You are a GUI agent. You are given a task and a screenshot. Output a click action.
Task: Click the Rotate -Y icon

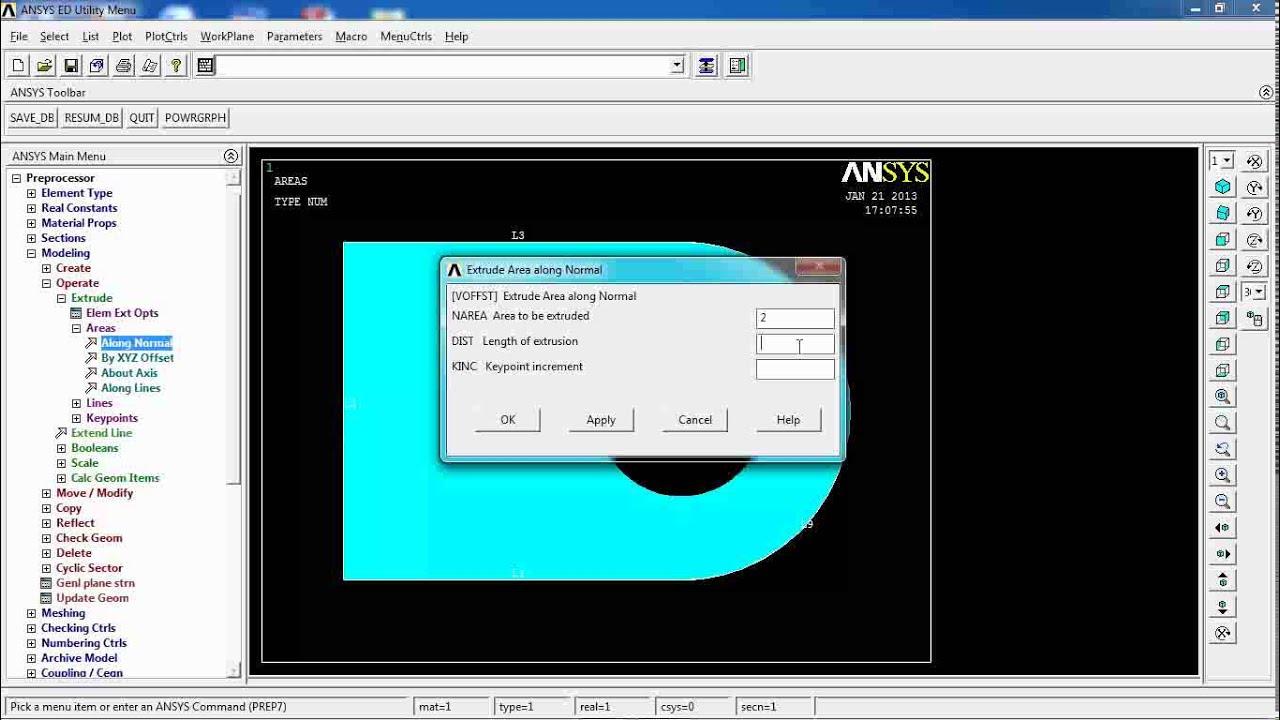tap(1254, 213)
